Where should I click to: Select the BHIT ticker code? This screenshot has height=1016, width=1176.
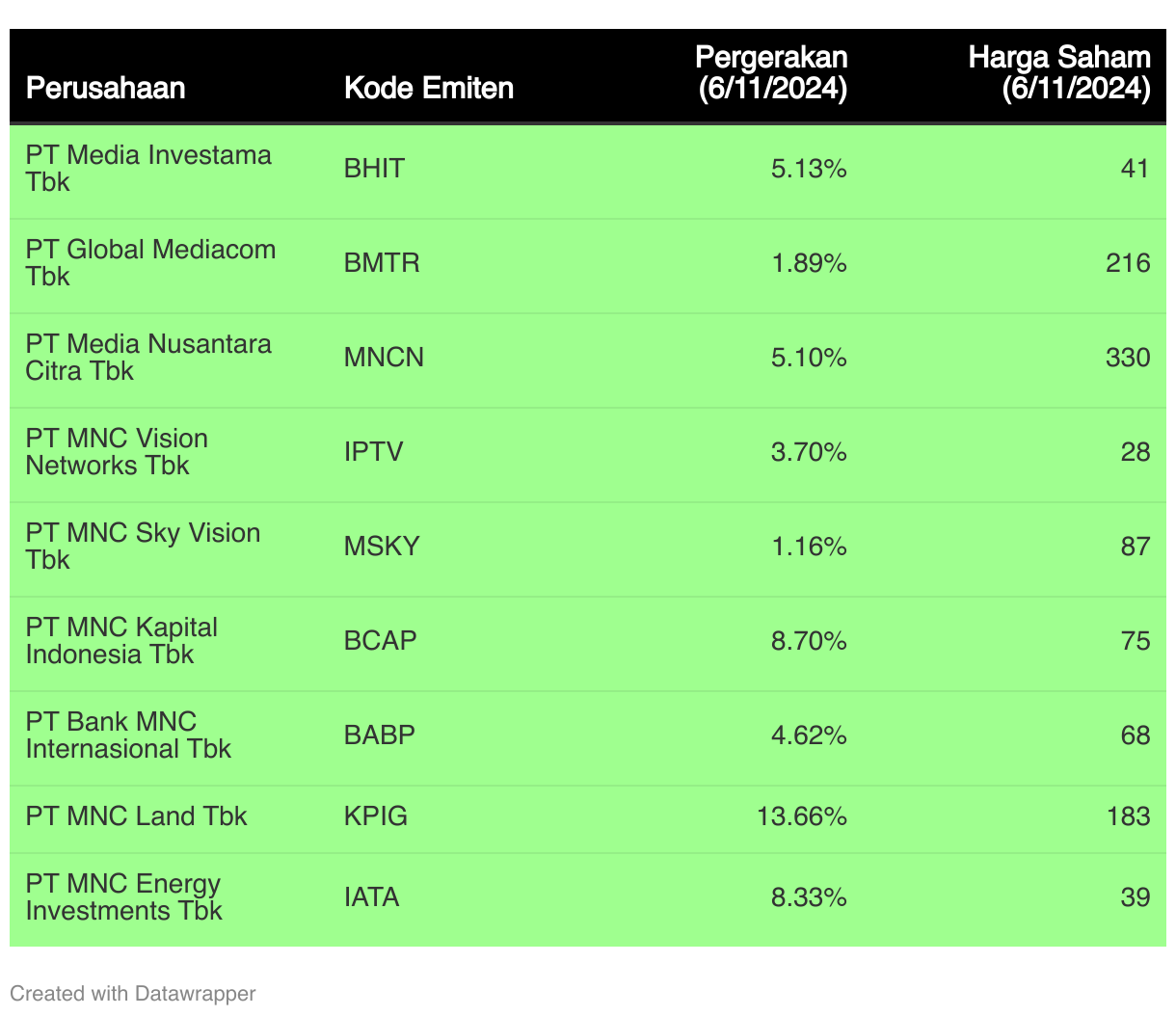tap(374, 169)
